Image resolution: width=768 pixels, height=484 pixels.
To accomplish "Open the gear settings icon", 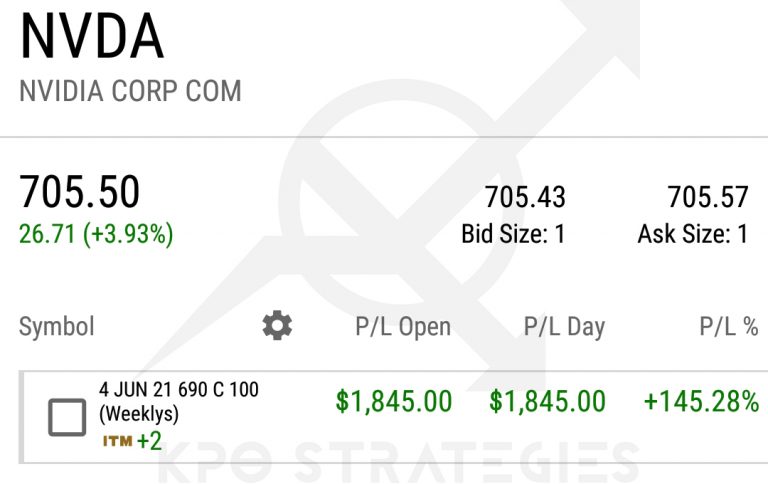I will [x=277, y=325].
